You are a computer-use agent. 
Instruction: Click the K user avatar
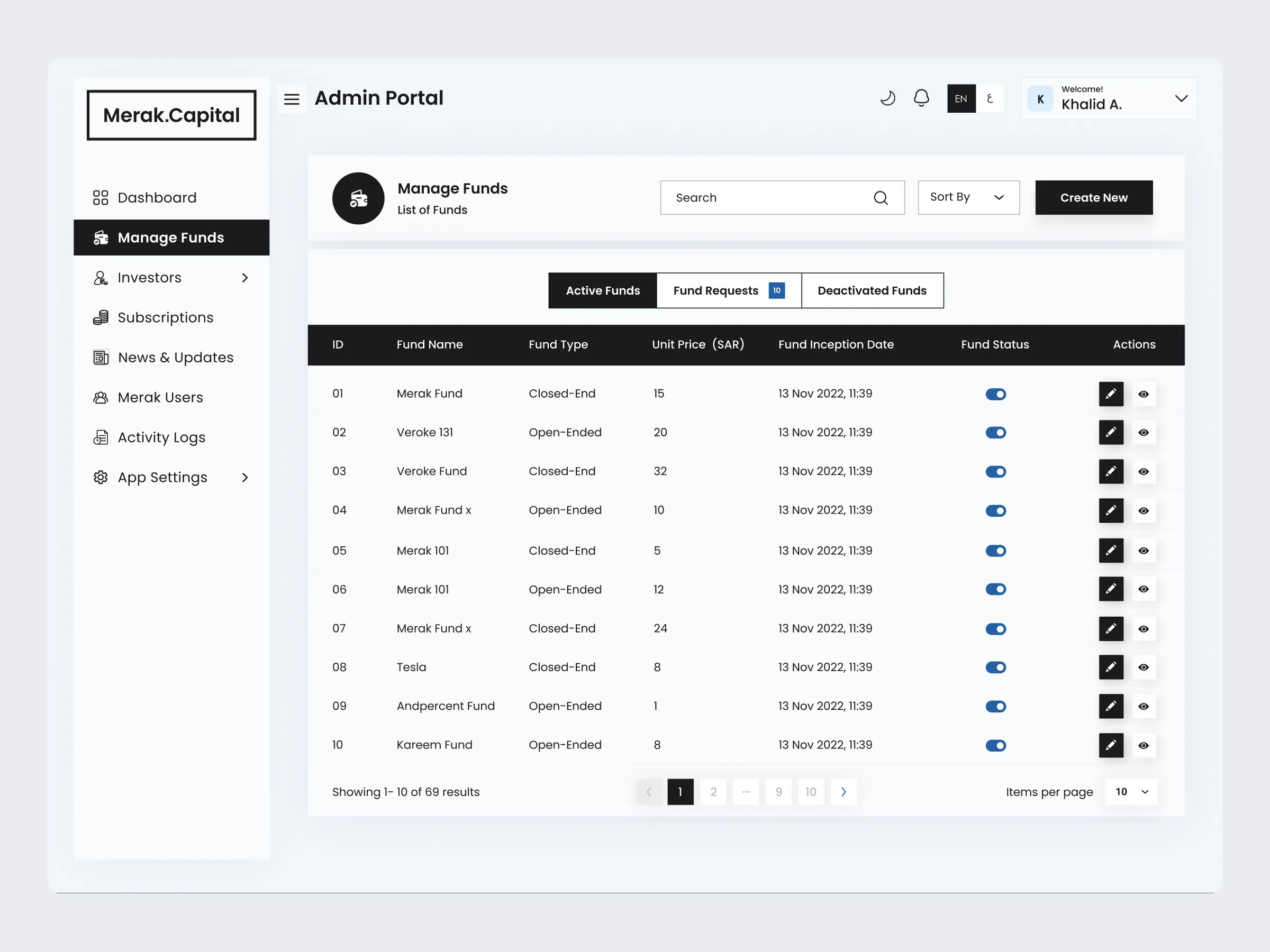click(1040, 99)
